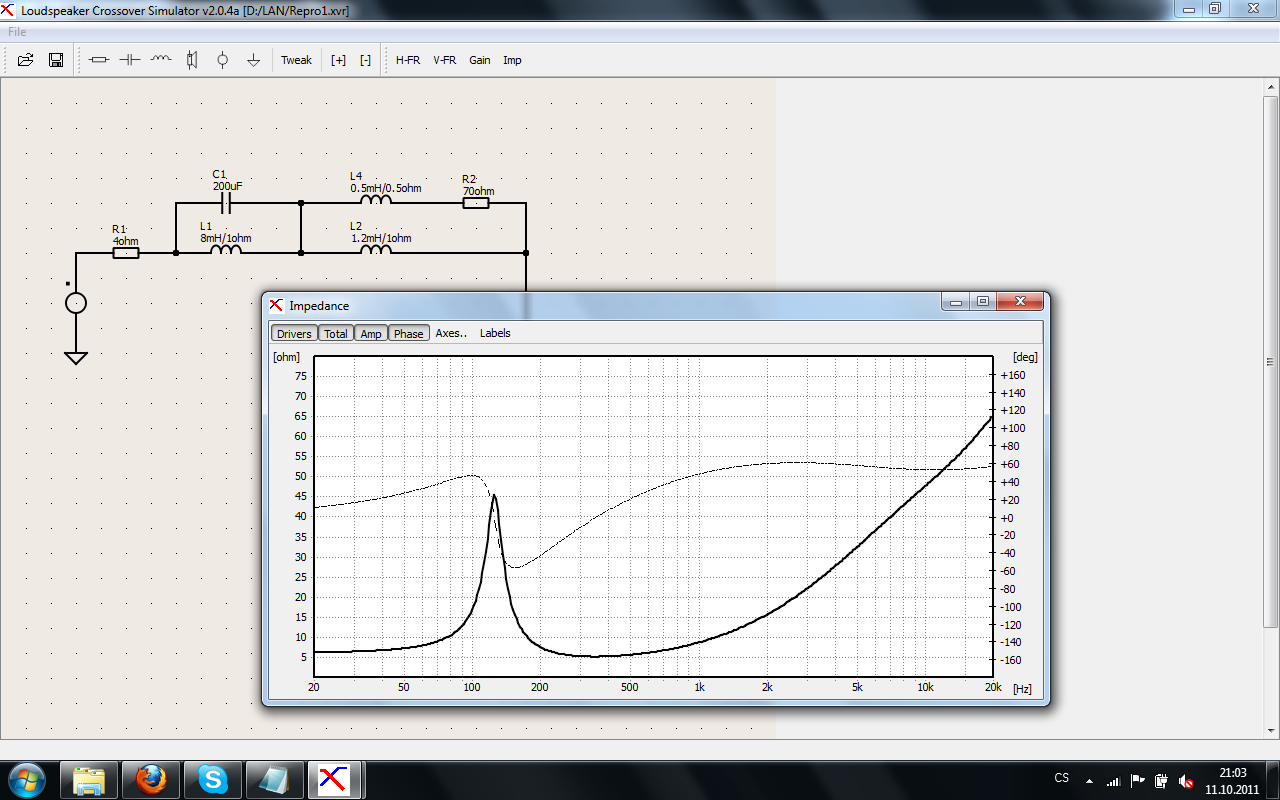Click the main window vertical scrollbar thumb
Screen dimensions: 1280x800
(x=1271, y=362)
